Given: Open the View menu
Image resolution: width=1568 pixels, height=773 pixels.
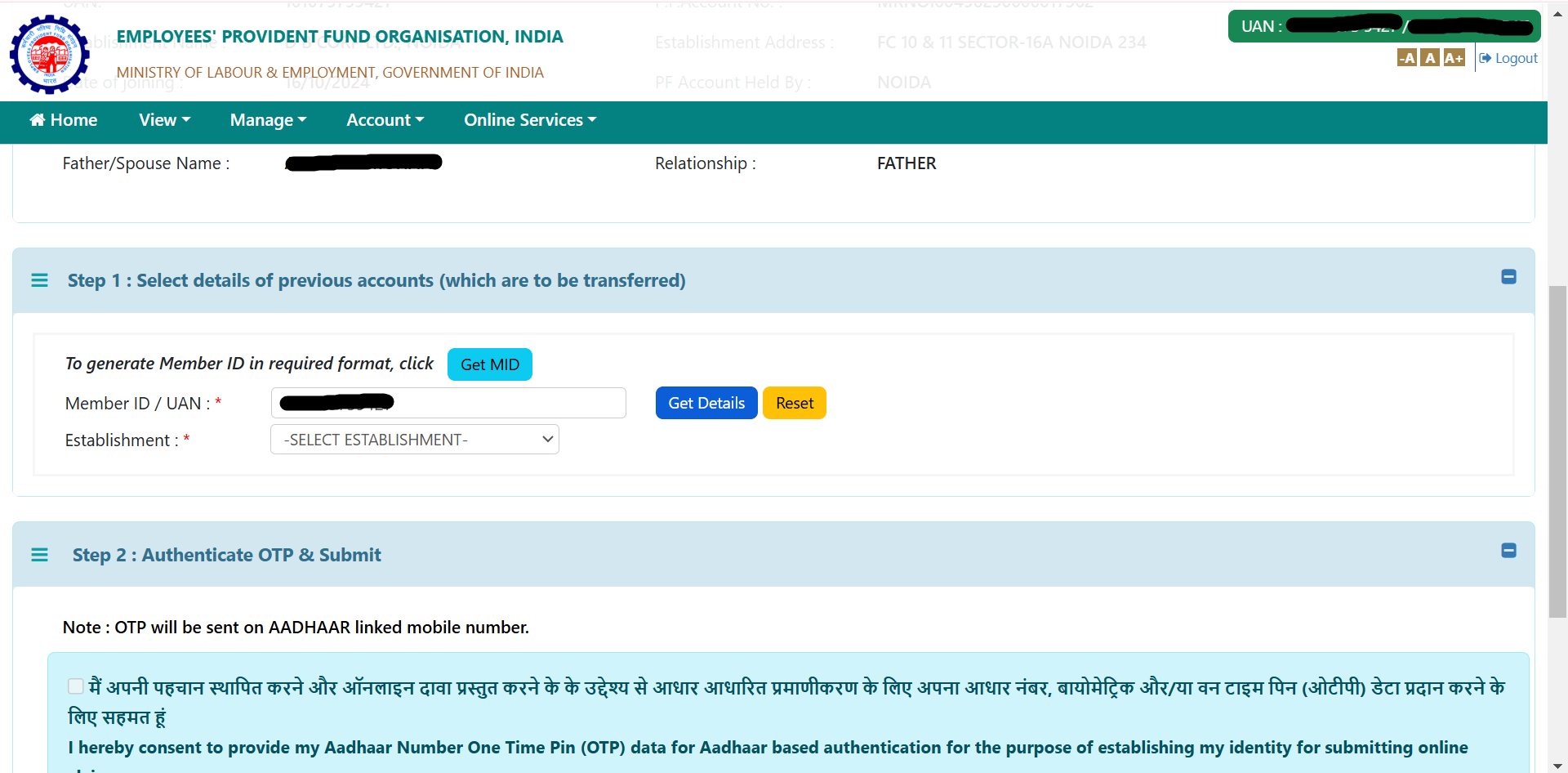Looking at the screenshot, I should [x=164, y=120].
